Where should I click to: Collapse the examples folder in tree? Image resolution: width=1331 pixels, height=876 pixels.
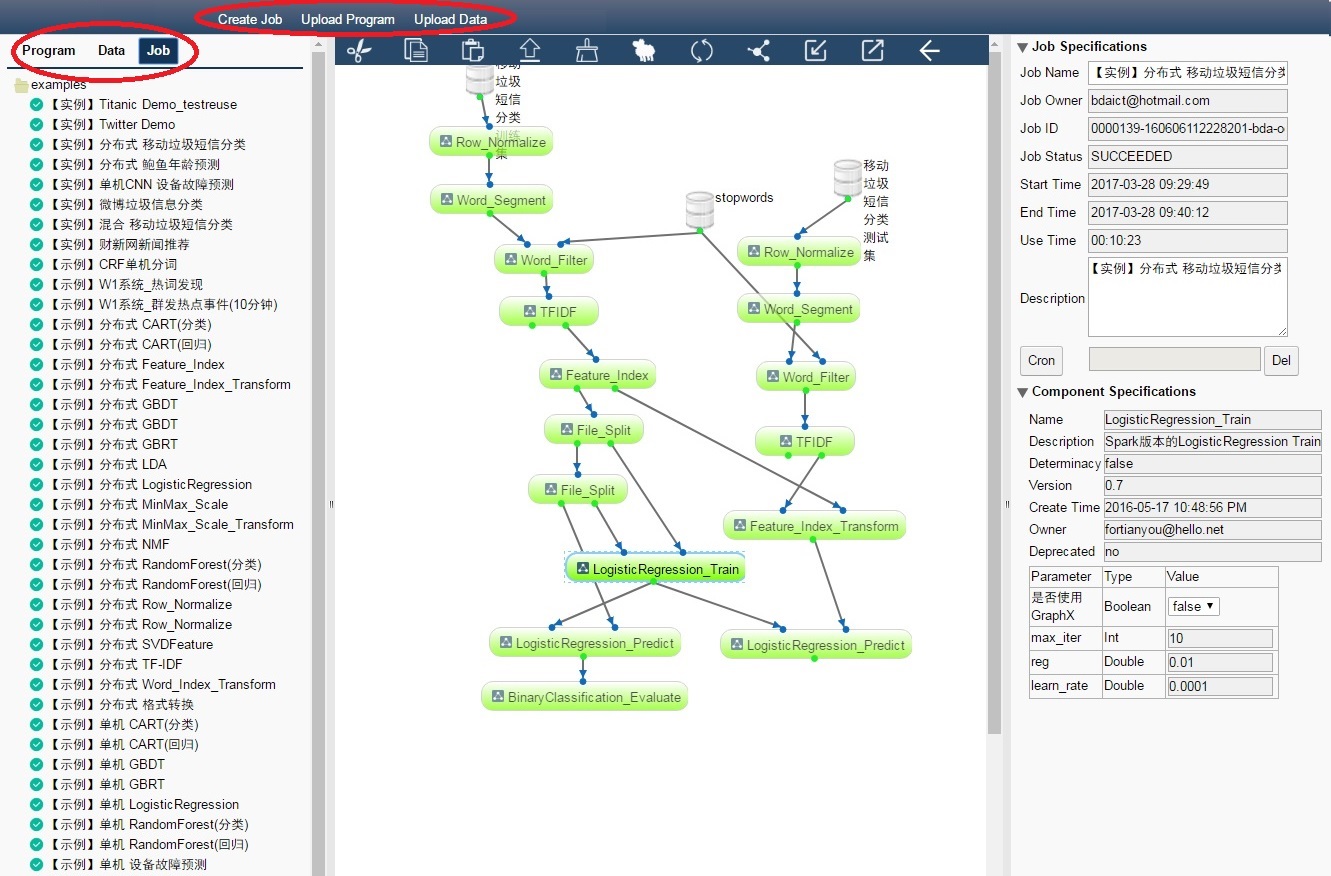coord(21,85)
